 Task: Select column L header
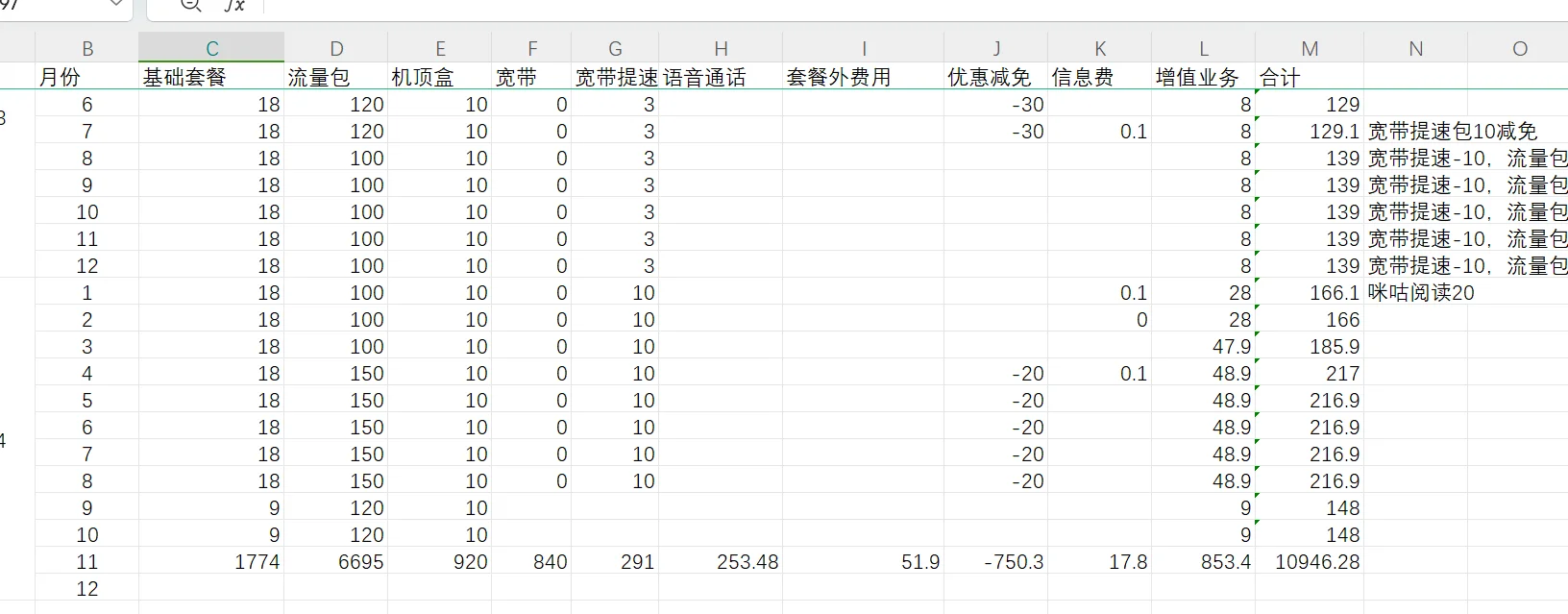point(1204,49)
